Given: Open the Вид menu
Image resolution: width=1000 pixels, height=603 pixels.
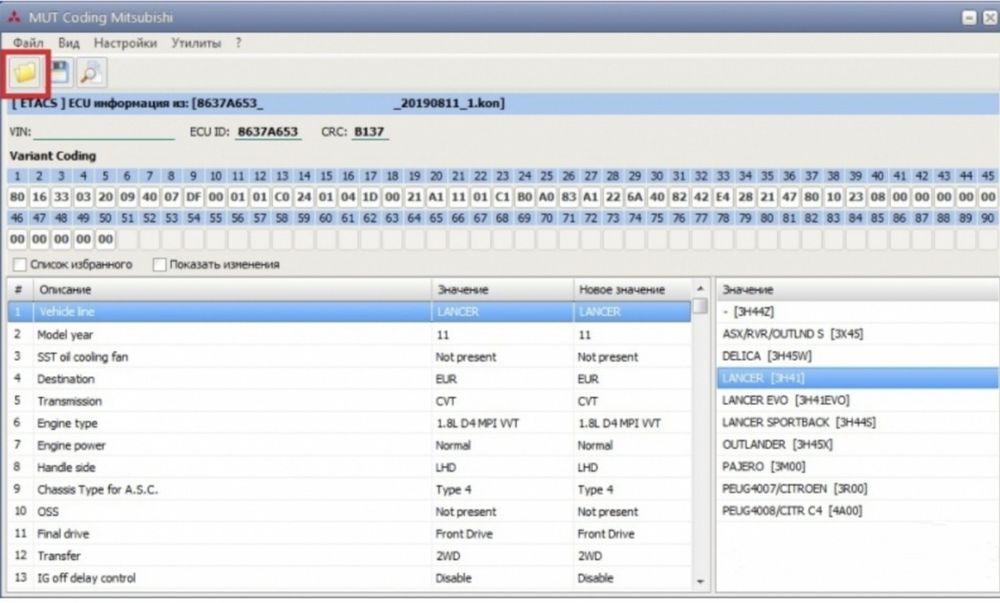Looking at the screenshot, I should click(x=68, y=43).
